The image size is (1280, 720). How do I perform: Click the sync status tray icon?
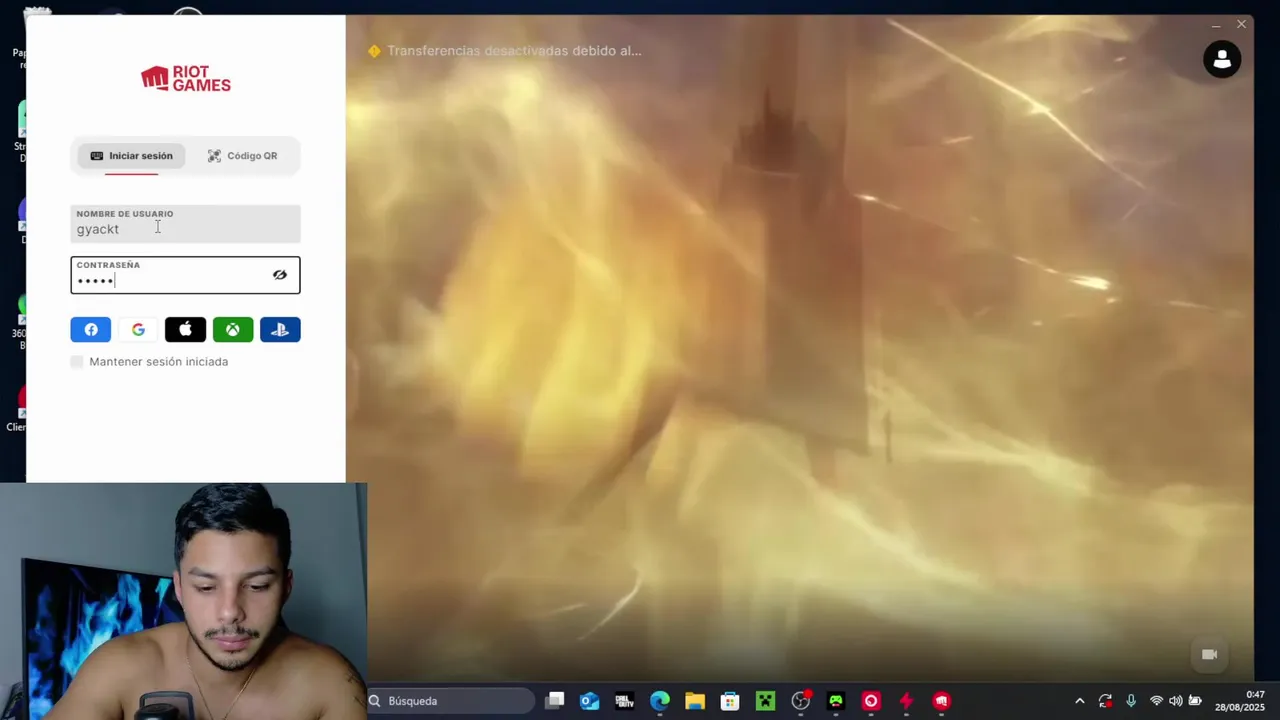1105,701
